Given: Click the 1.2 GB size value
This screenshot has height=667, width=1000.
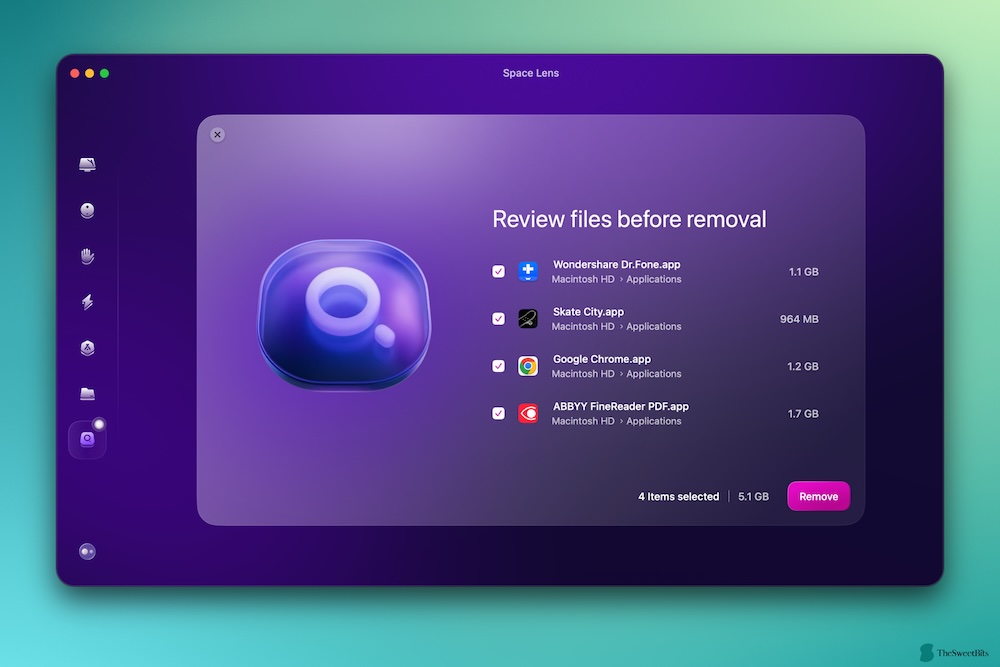Looking at the screenshot, I should click(x=803, y=366).
